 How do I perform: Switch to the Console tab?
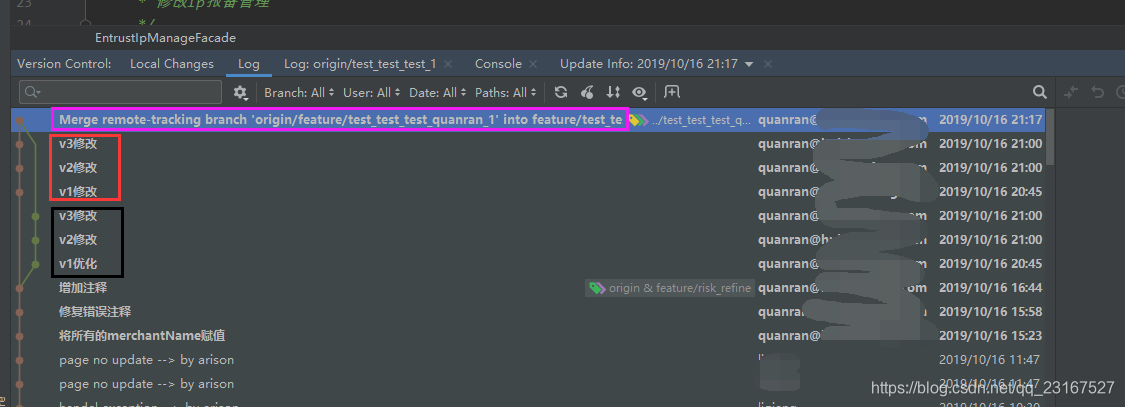click(498, 64)
